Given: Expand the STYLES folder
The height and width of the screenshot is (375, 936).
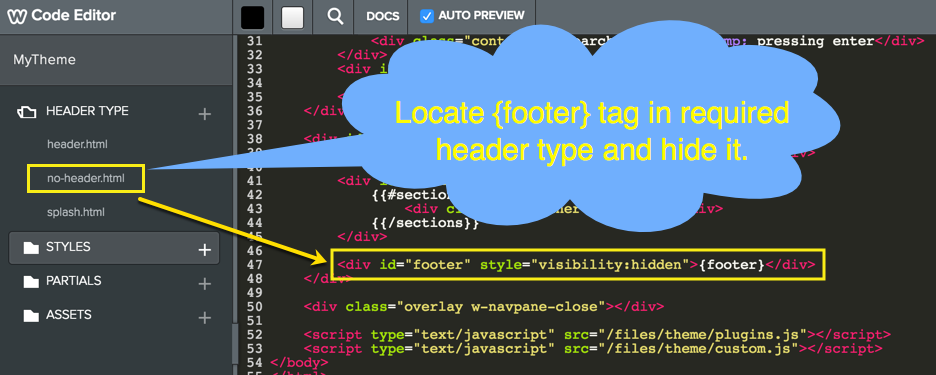Looking at the screenshot, I should (68, 247).
